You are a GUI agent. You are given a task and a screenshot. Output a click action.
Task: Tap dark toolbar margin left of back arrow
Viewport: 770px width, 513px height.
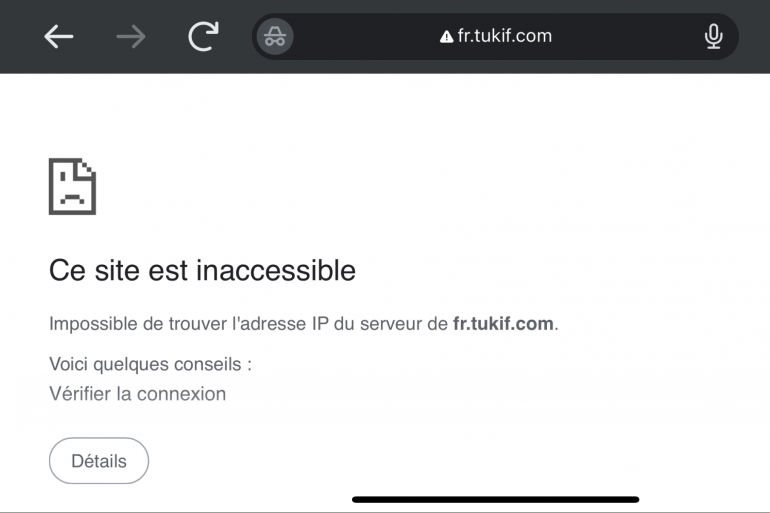pos(21,36)
